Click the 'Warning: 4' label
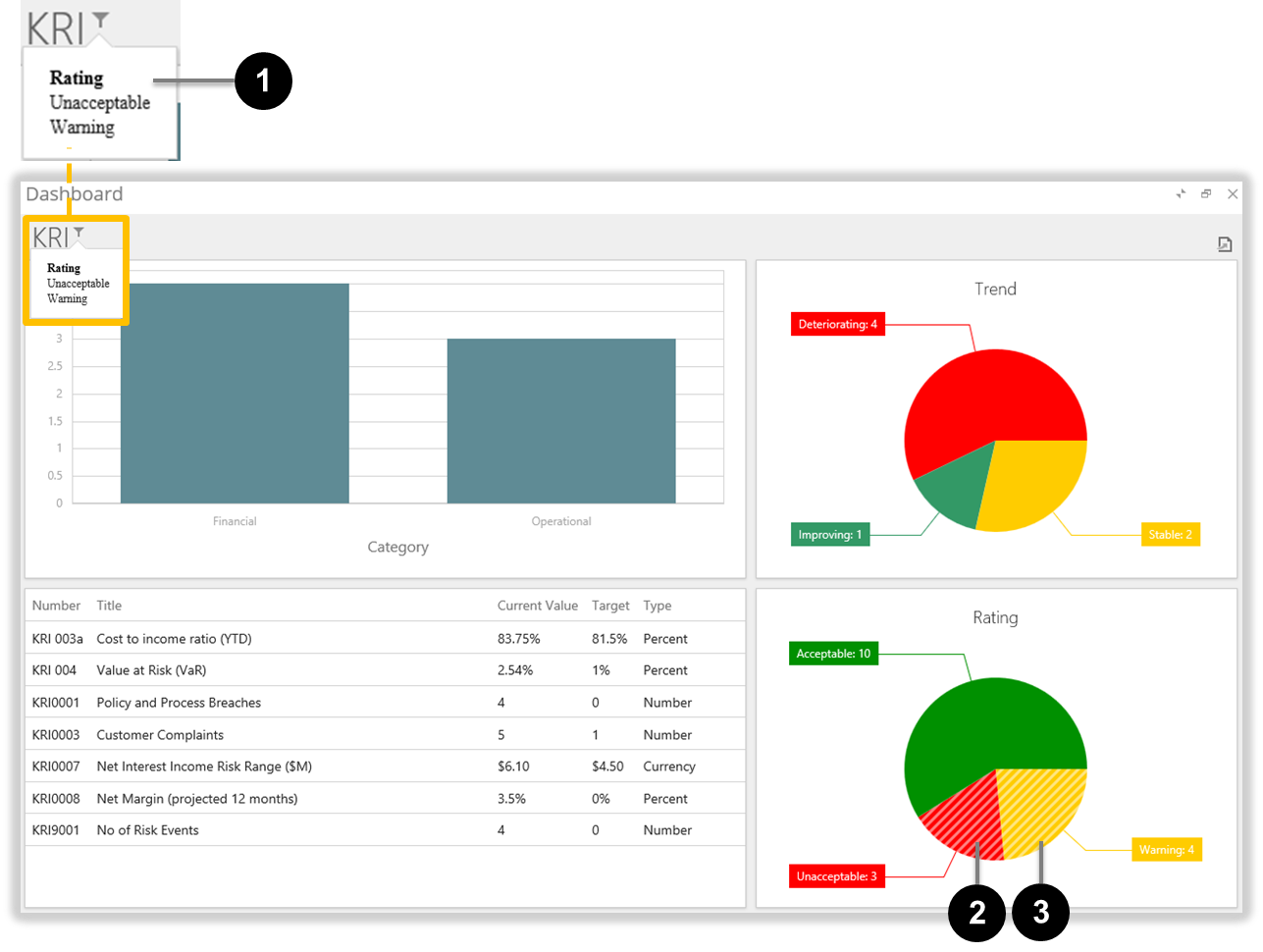Screen dimensions: 1263x952 1167,850
